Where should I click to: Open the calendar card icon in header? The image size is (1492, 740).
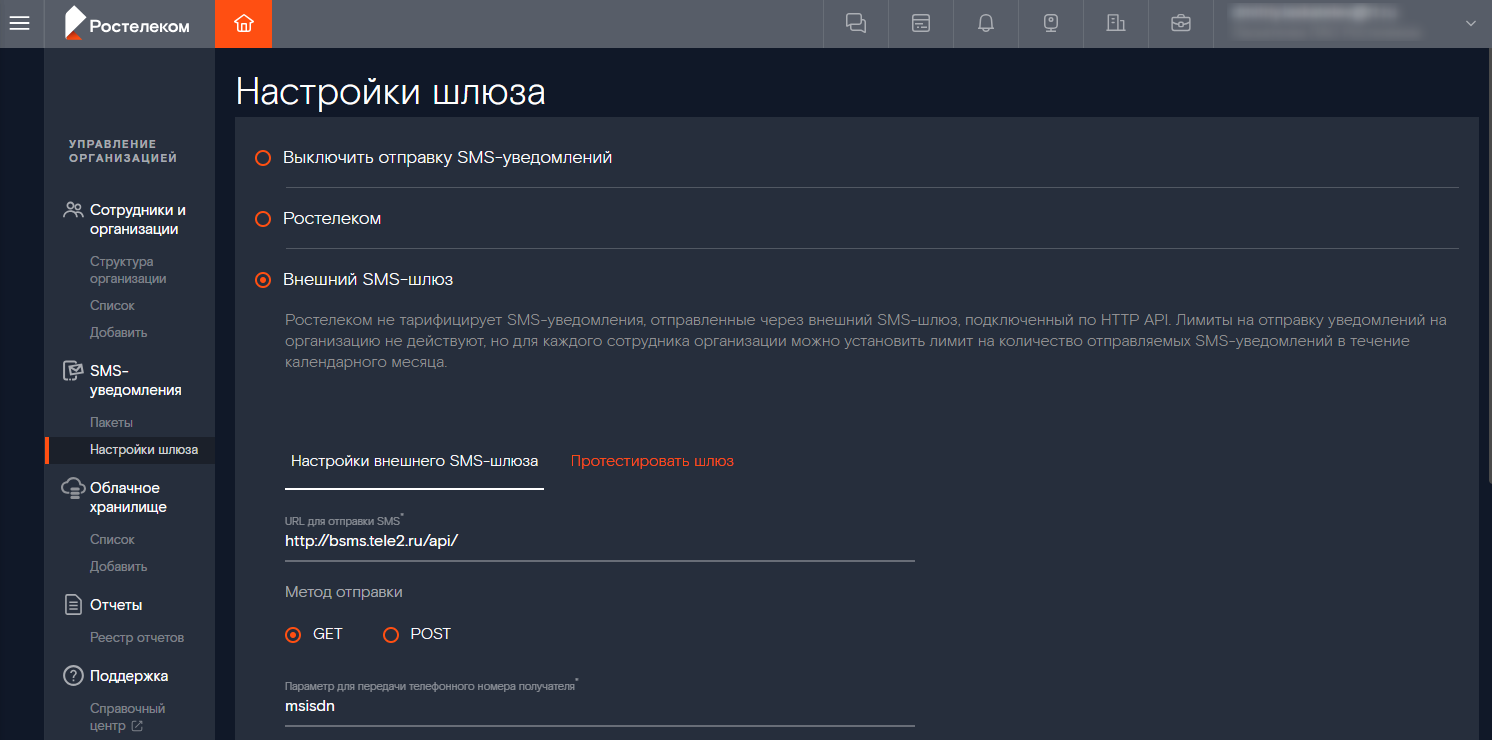[x=921, y=24]
